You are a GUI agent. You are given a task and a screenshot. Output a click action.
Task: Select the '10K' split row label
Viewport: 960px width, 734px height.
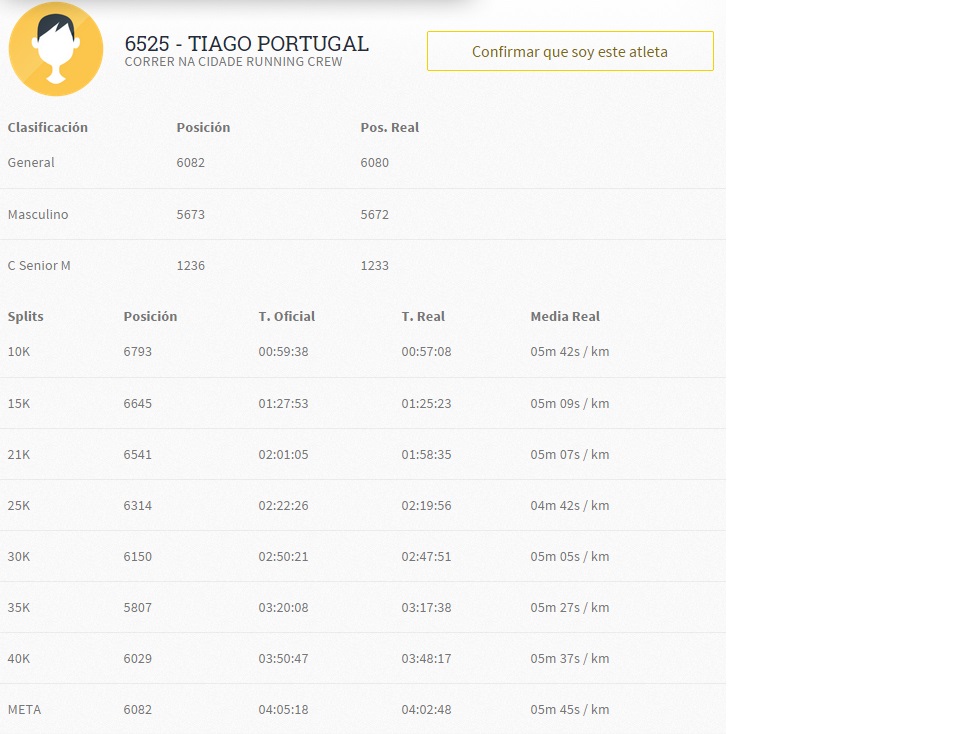pyautogui.click(x=19, y=351)
